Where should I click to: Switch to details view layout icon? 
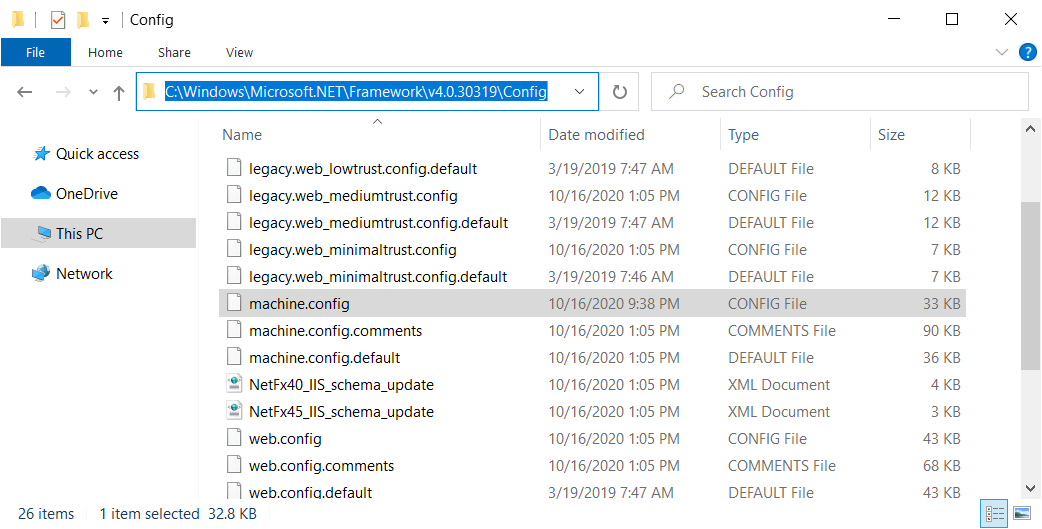pyautogui.click(x=995, y=513)
